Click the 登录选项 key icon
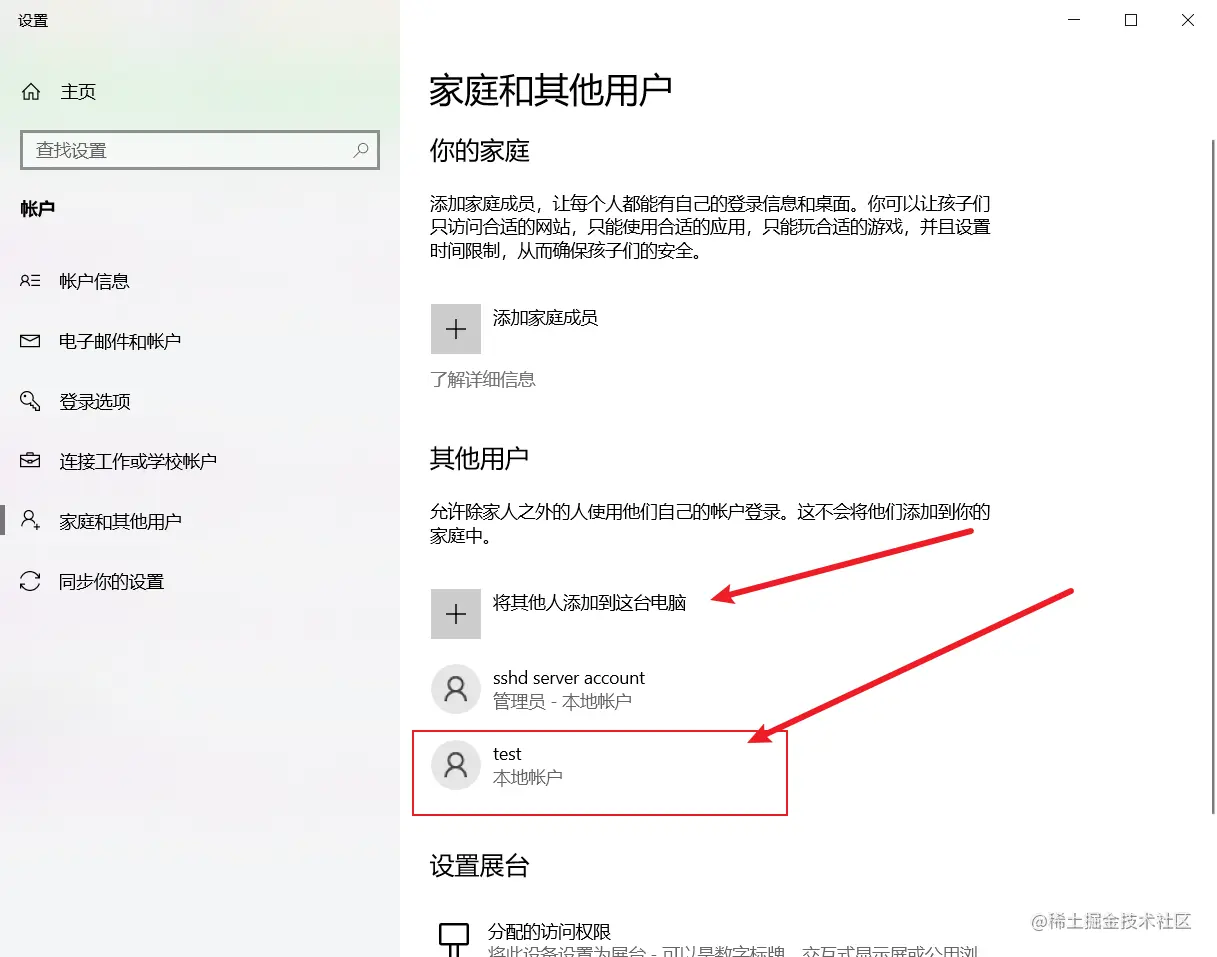The image size is (1217, 957). click(x=30, y=401)
